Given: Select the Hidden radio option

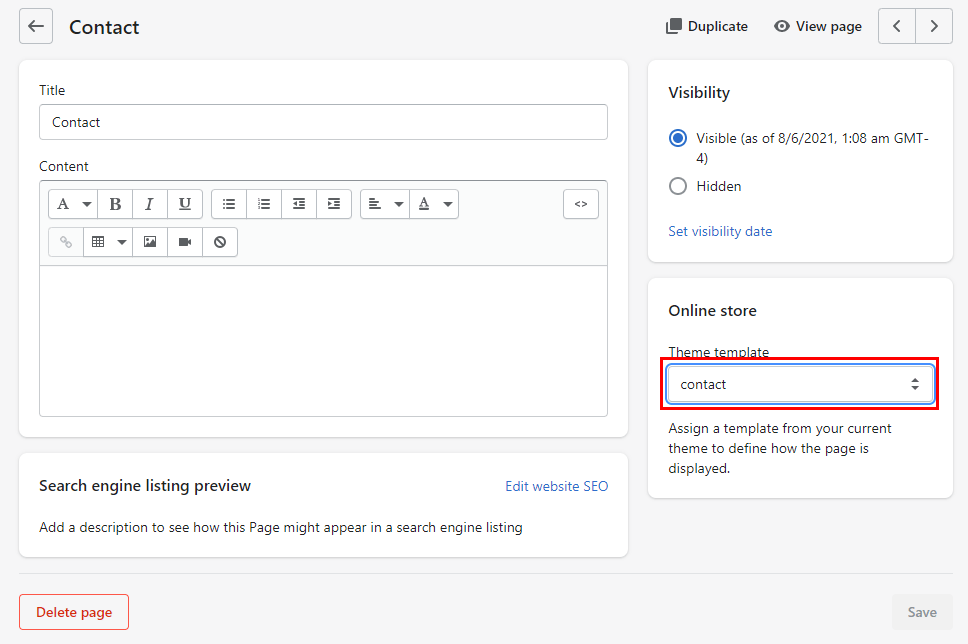Looking at the screenshot, I should tap(678, 186).
